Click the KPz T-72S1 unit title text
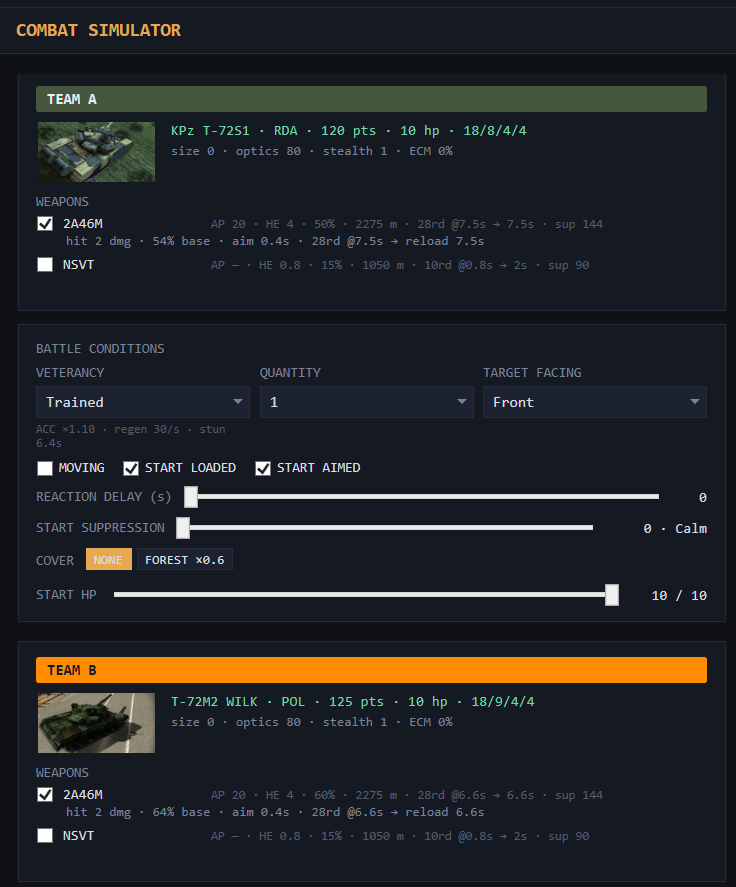The width and height of the screenshot is (736, 887). pos(348,131)
